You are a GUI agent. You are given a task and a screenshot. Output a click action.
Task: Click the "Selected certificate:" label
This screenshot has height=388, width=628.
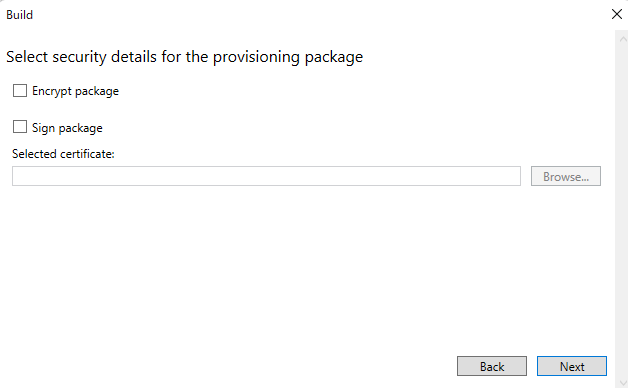point(63,154)
